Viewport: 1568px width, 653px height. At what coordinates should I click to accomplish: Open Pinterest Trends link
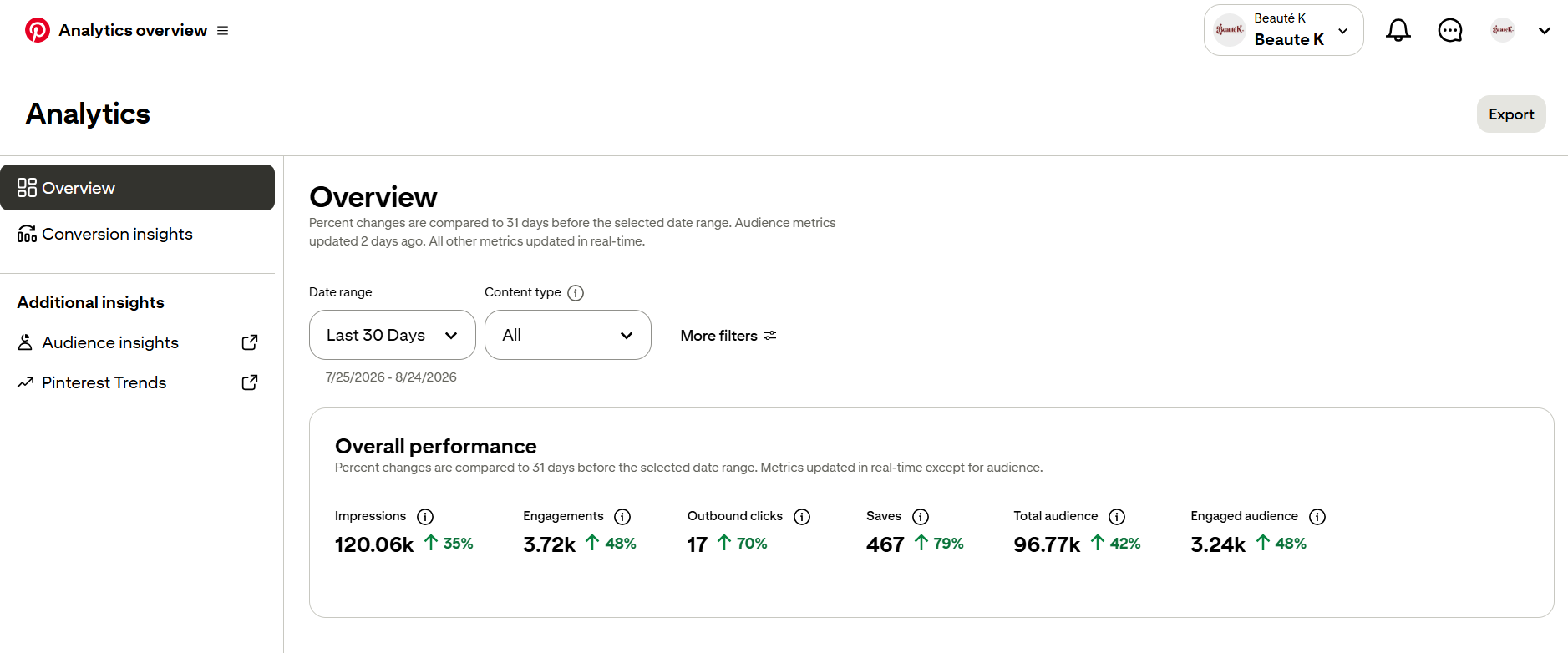point(137,382)
